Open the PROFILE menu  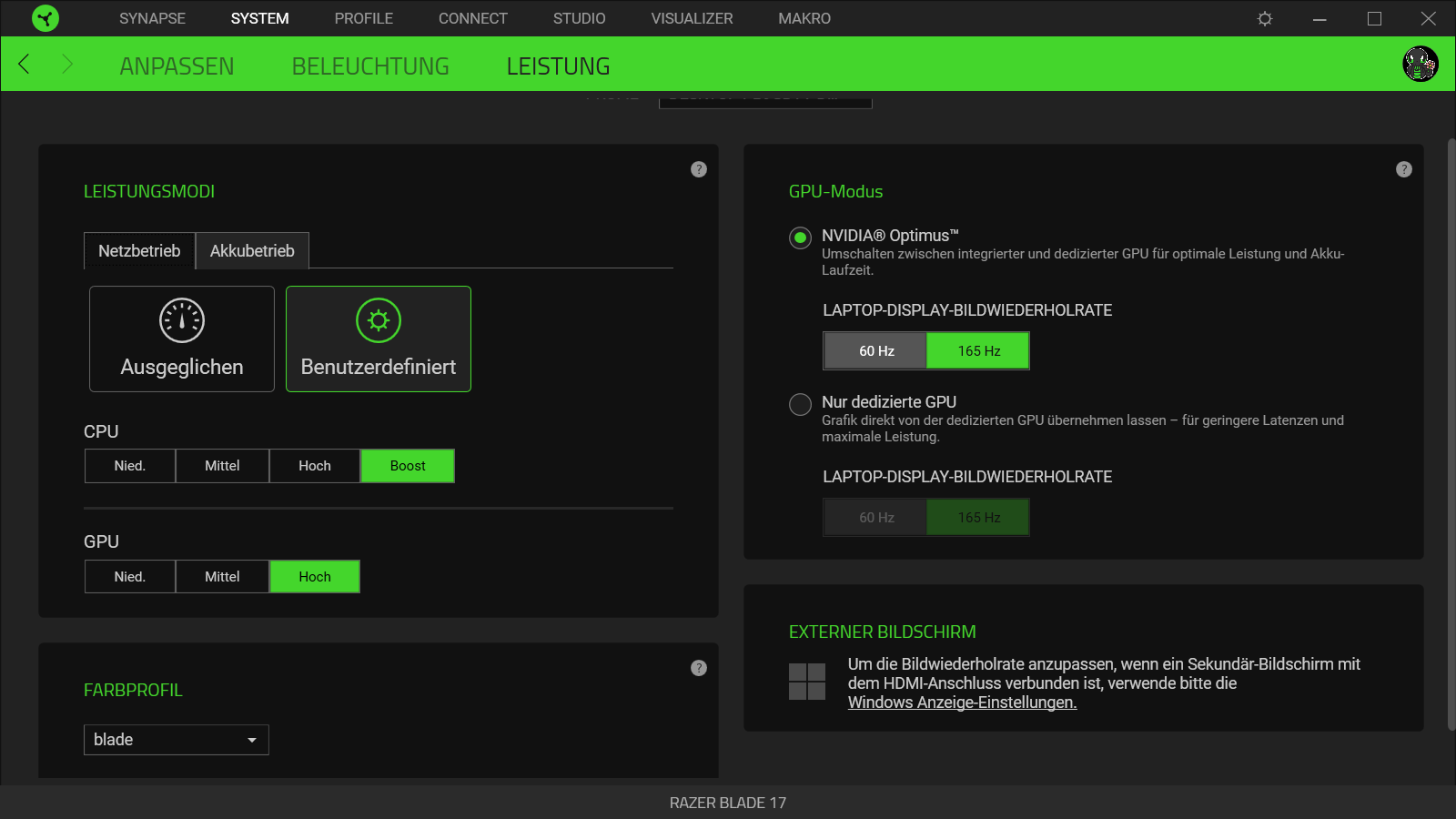coord(364,18)
